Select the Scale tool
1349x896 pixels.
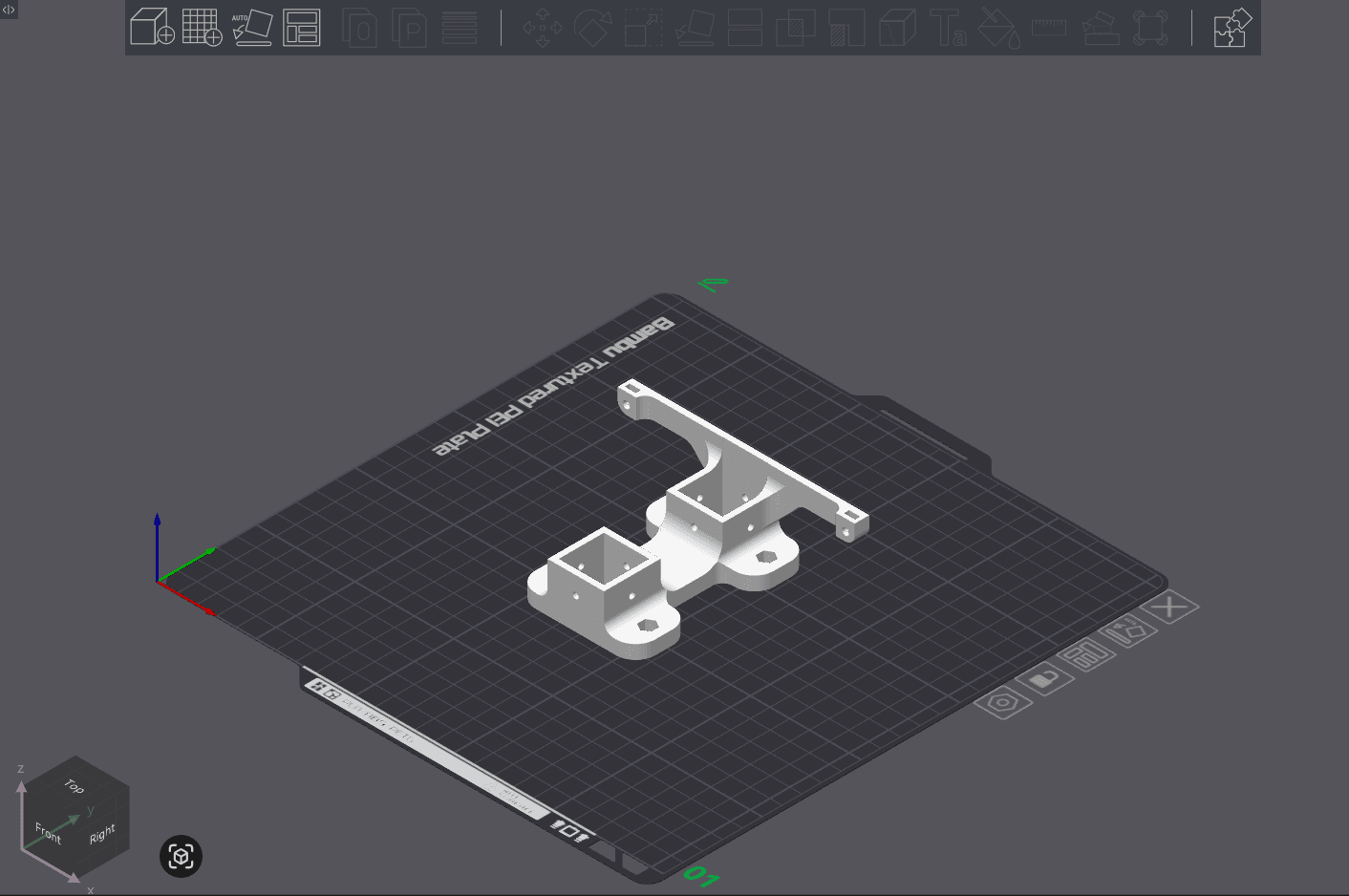point(642,28)
